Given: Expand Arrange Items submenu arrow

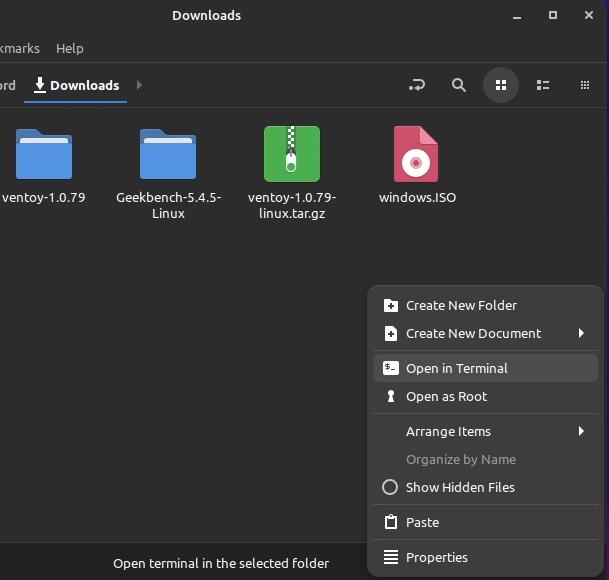Looking at the screenshot, I should click(581, 431).
